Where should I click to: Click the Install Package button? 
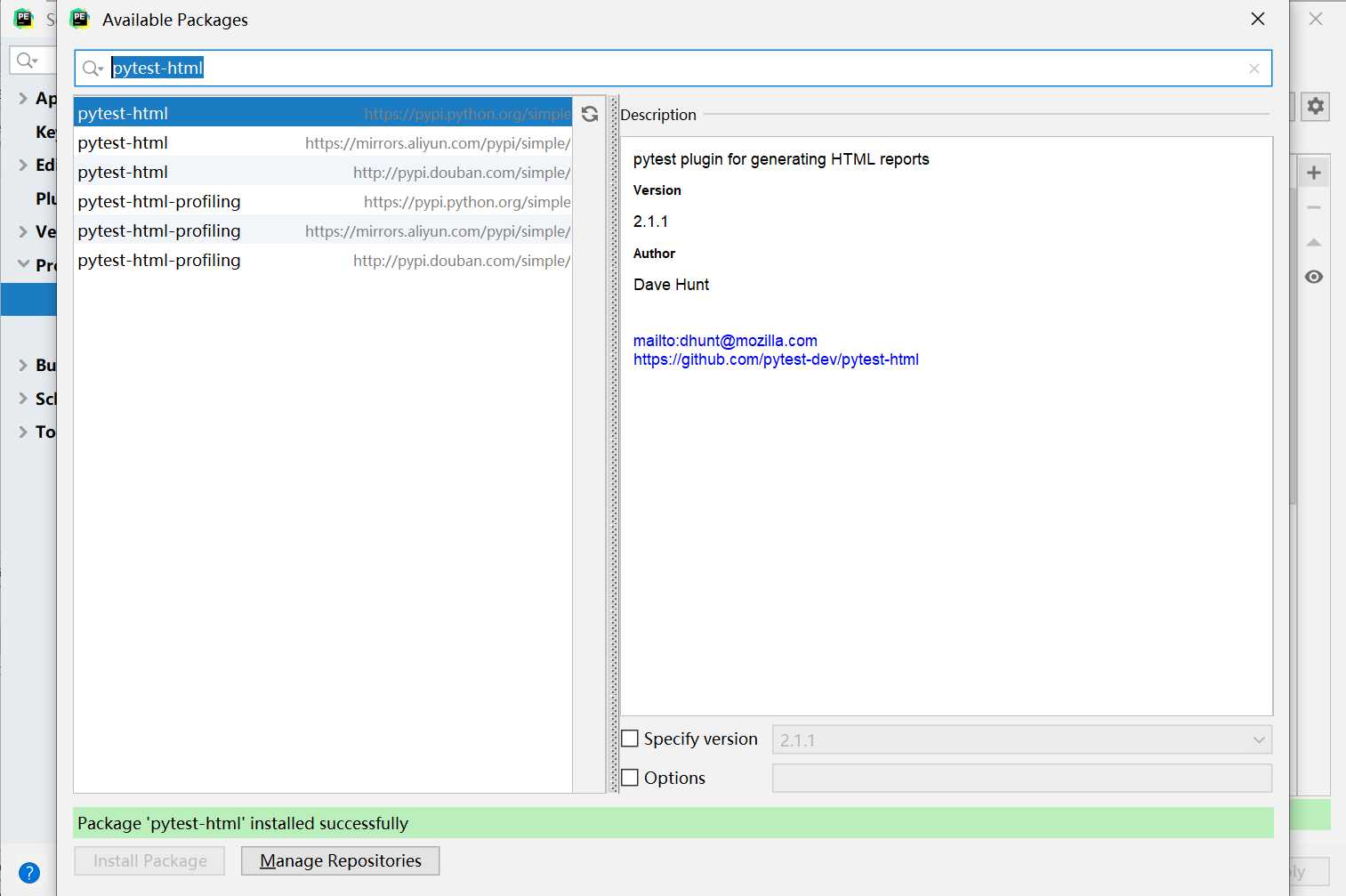149,860
